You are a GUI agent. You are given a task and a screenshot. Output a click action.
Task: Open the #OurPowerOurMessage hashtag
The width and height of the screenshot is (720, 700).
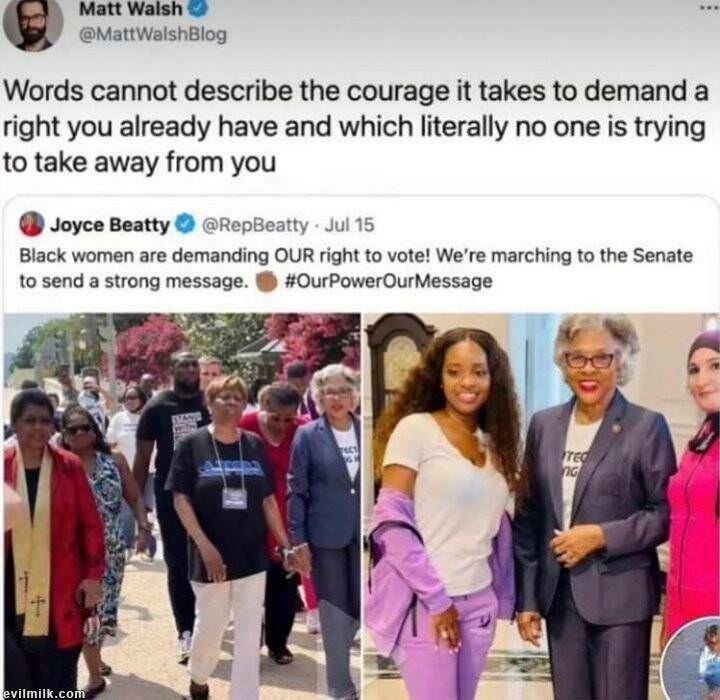[388, 281]
